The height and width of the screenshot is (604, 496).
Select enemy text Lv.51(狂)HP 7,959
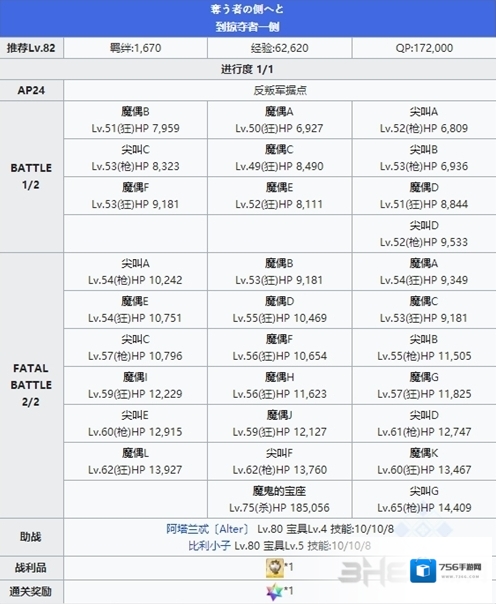(136, 128)
